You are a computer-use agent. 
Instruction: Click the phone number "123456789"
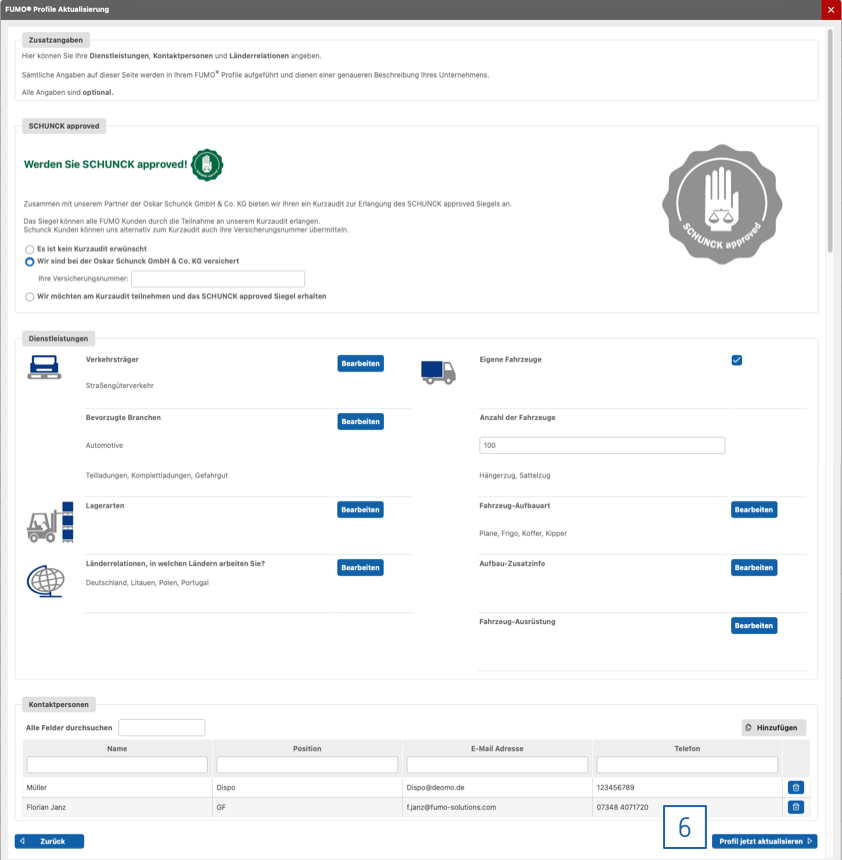coord(615,788)
